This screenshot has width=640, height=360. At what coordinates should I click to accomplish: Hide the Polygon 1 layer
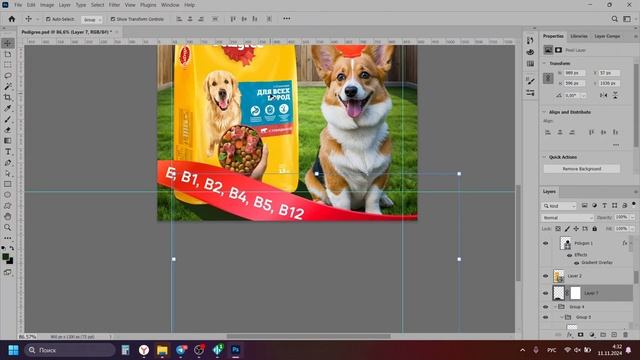546,243
